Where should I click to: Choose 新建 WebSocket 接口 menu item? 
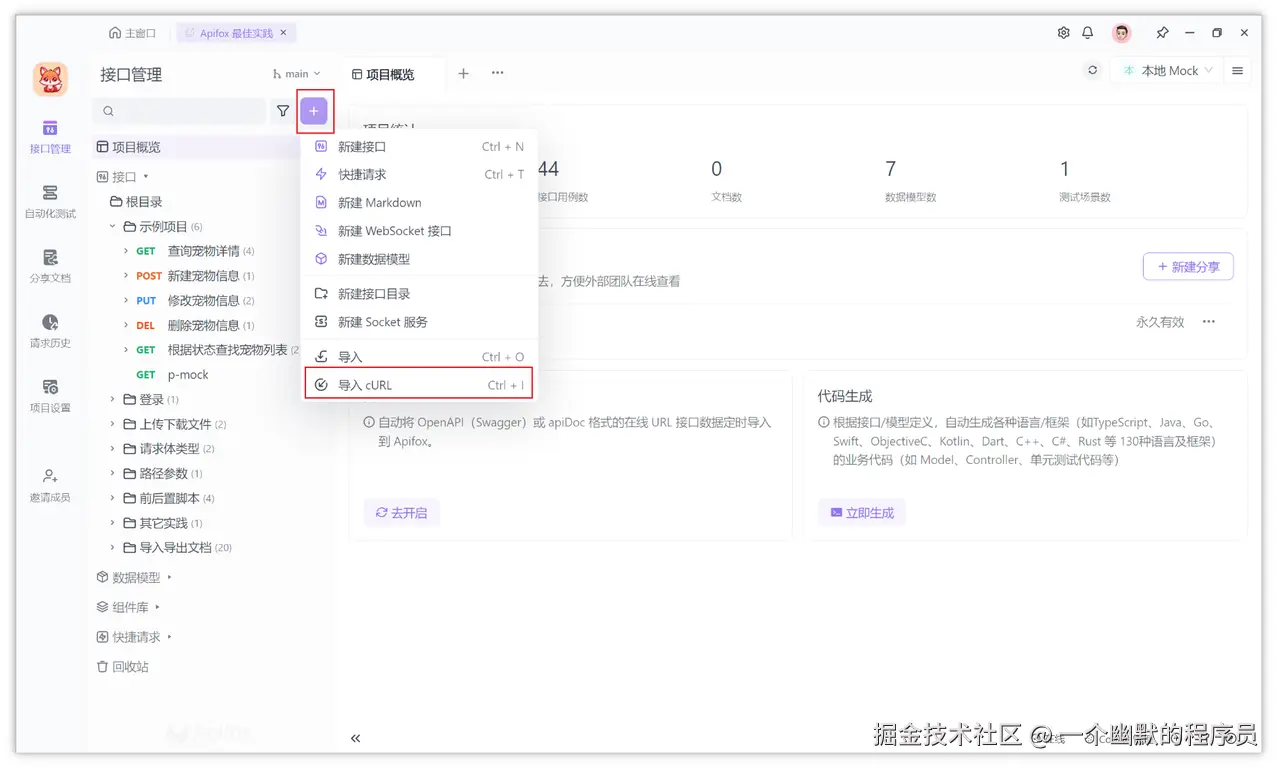(419, 230)
